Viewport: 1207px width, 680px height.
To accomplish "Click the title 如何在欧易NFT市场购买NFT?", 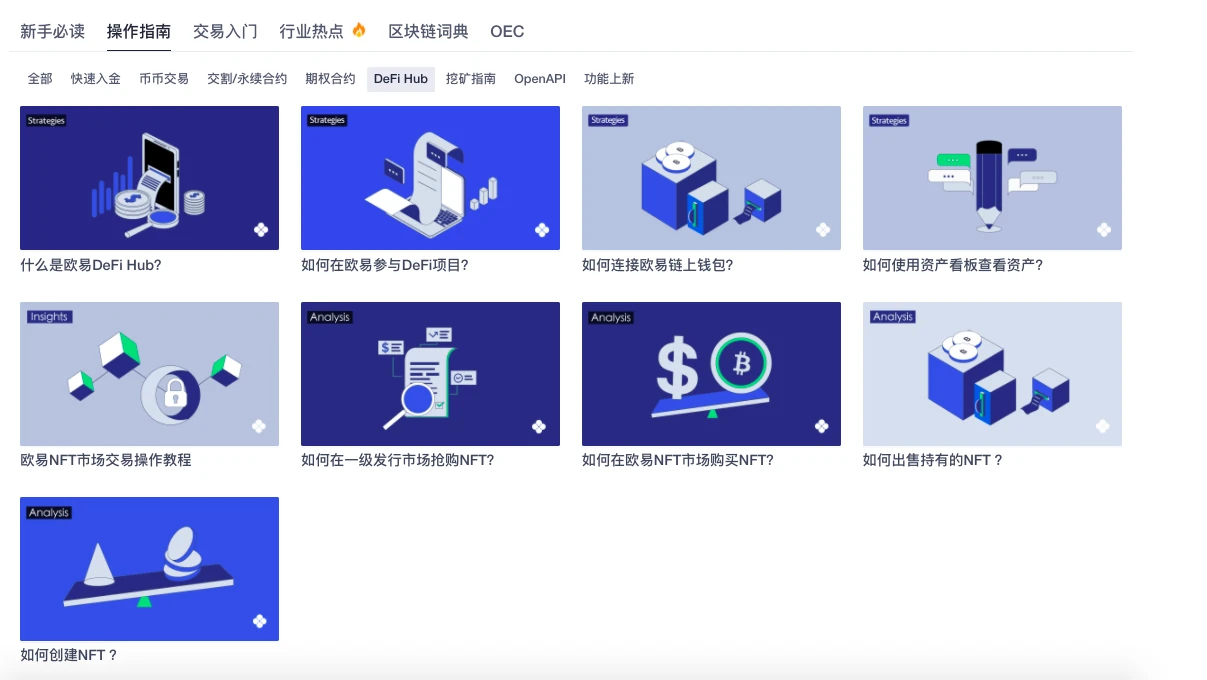I will click(x=678, y=460).
